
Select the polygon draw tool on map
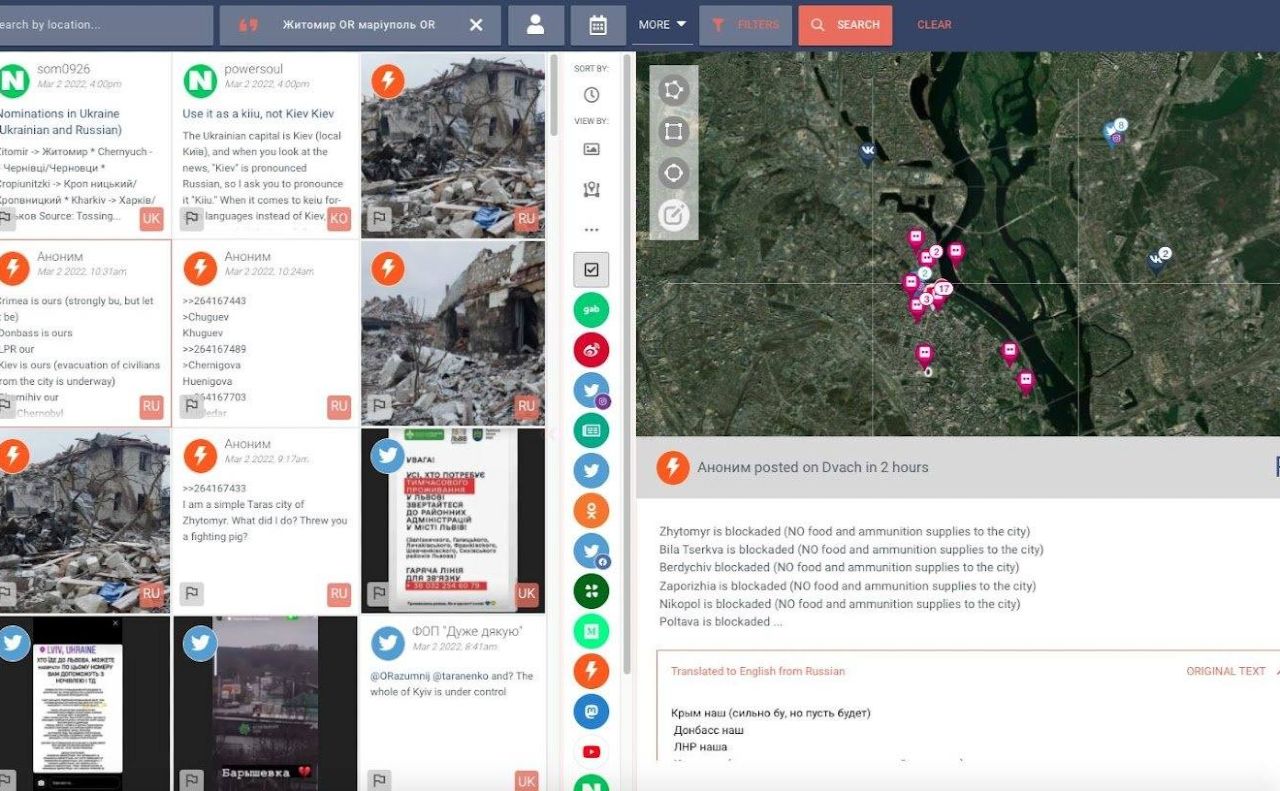pos(674,90)
